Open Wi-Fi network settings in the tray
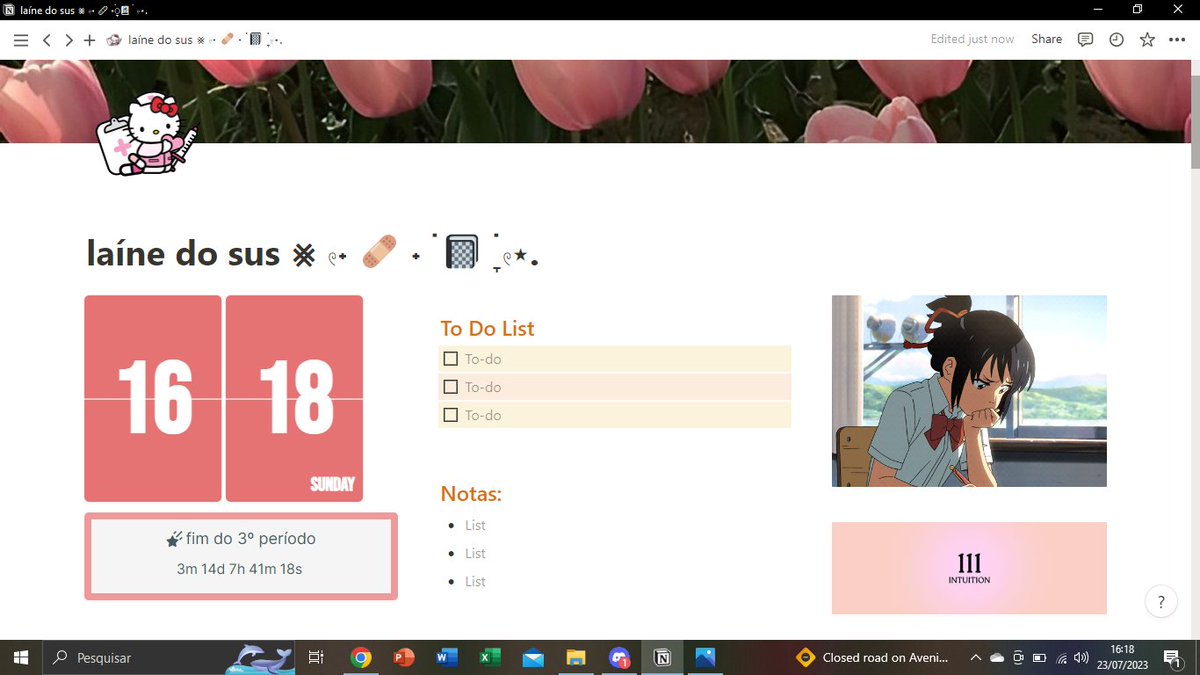Screen dimensions: 1200x675 [1061, 658]
